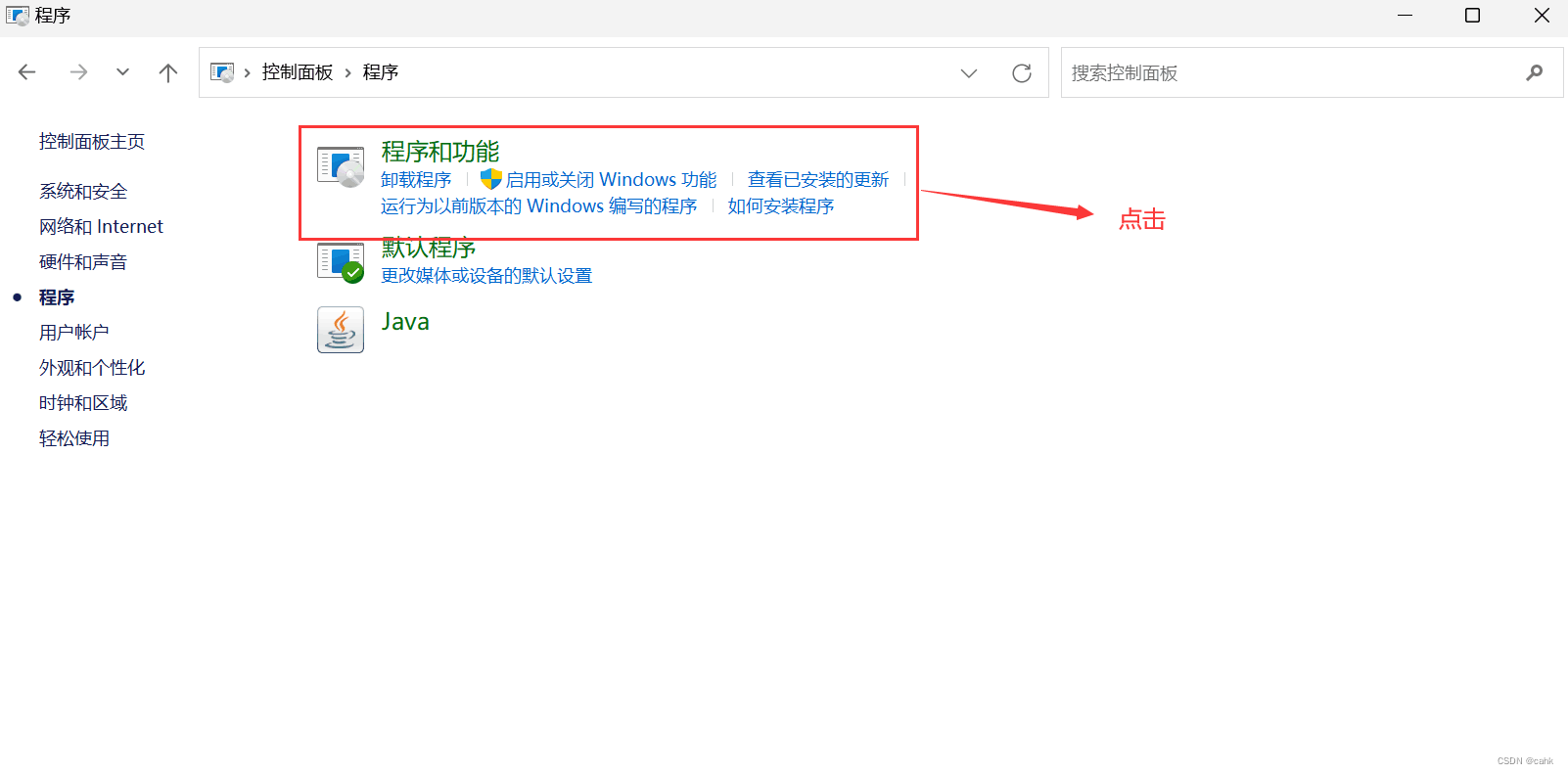This screenshot has width=1568, height=774.
Task: Click 启用或关闭 Windows 功能 link
Action: click(x=611, y=180)
